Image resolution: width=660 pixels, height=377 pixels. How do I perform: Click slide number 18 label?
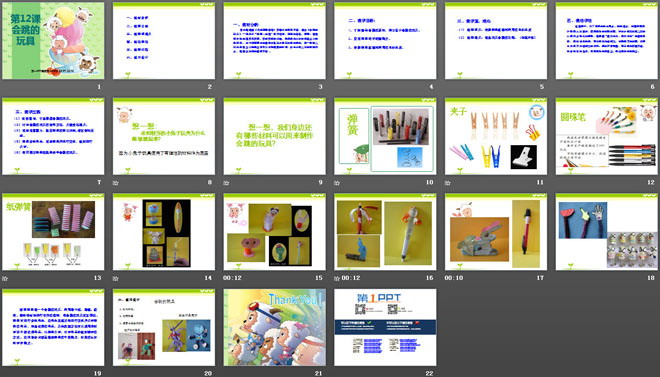point(651,278)
